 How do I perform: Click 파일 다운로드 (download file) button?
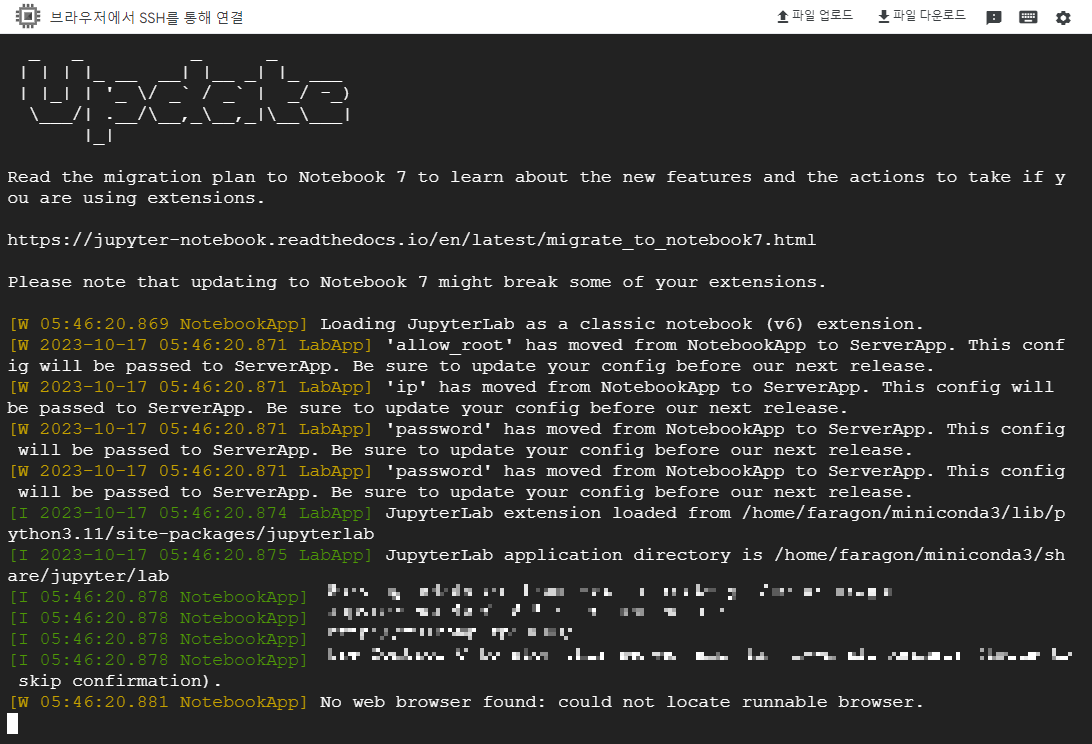[x=921, y=16]
